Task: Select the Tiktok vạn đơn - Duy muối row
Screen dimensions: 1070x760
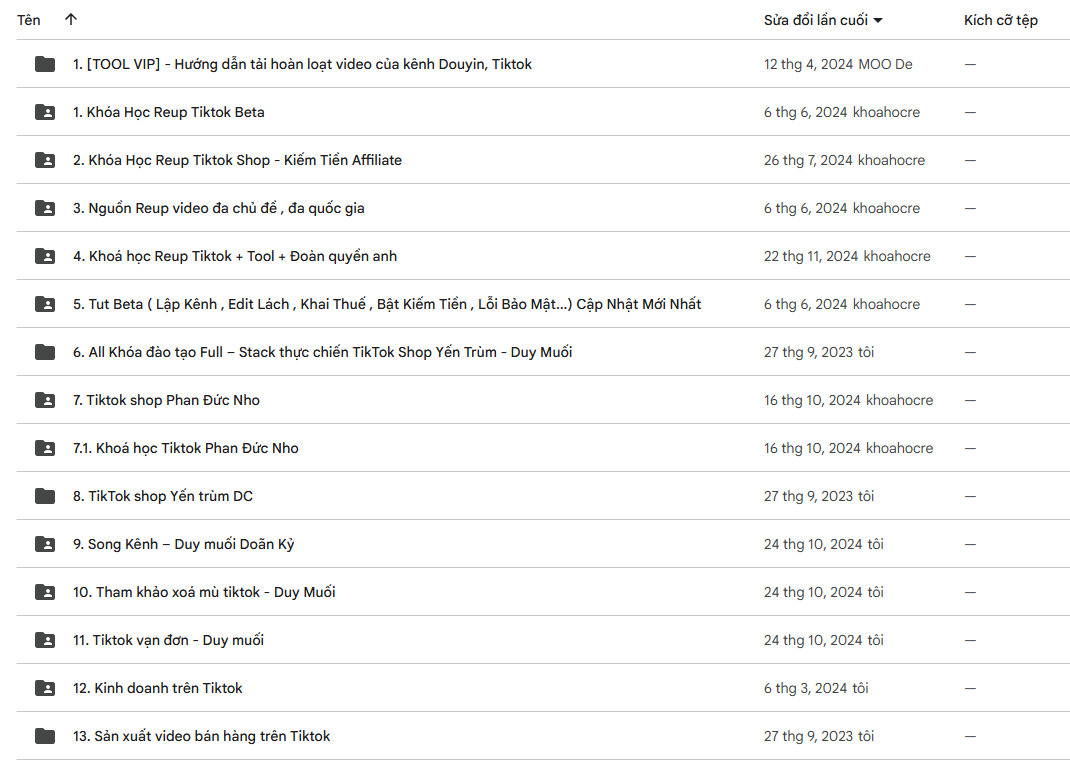Action: click(543, 640)
